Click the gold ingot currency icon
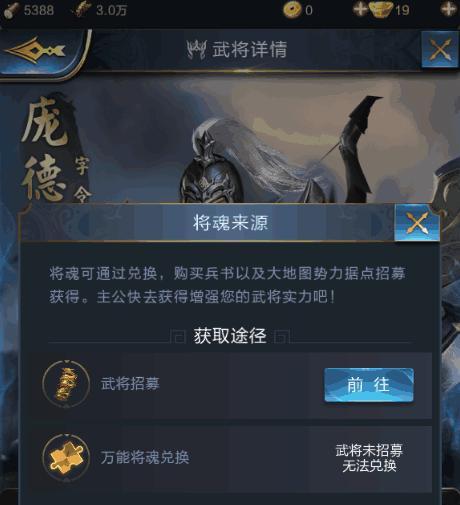 click(x=381, y=9)
